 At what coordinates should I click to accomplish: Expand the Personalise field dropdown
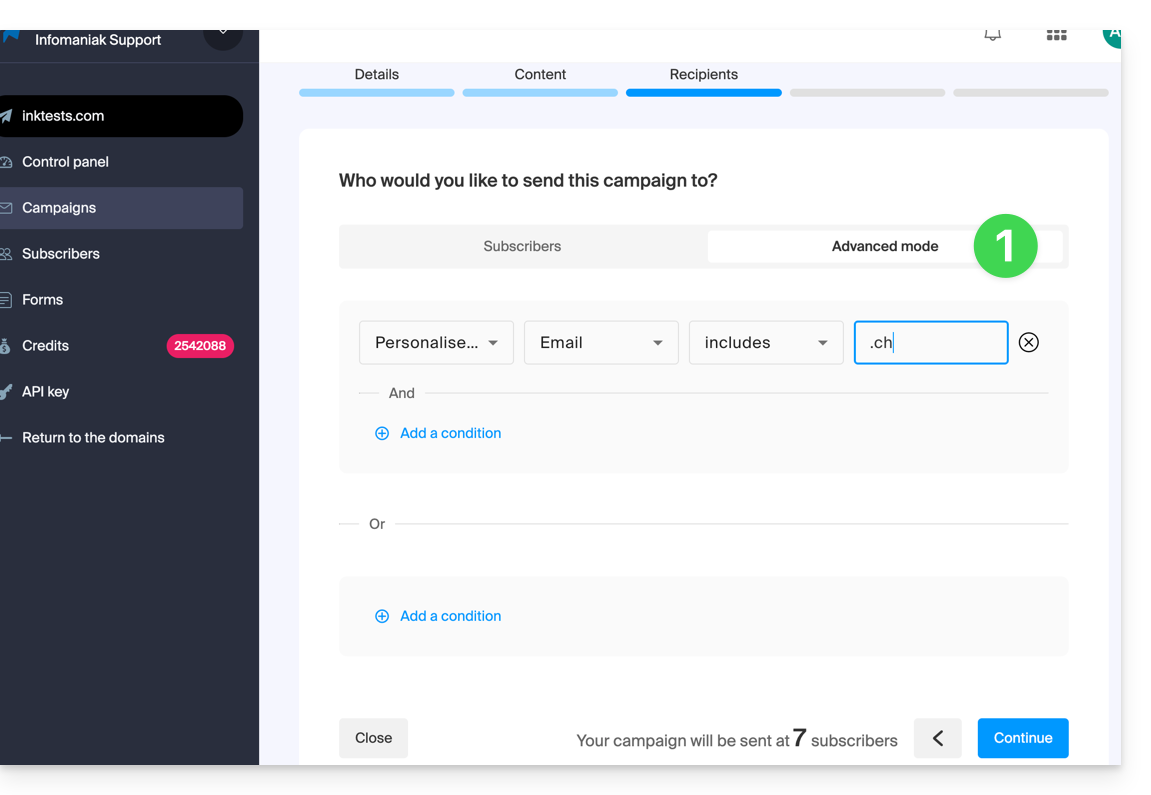(436, 342)
